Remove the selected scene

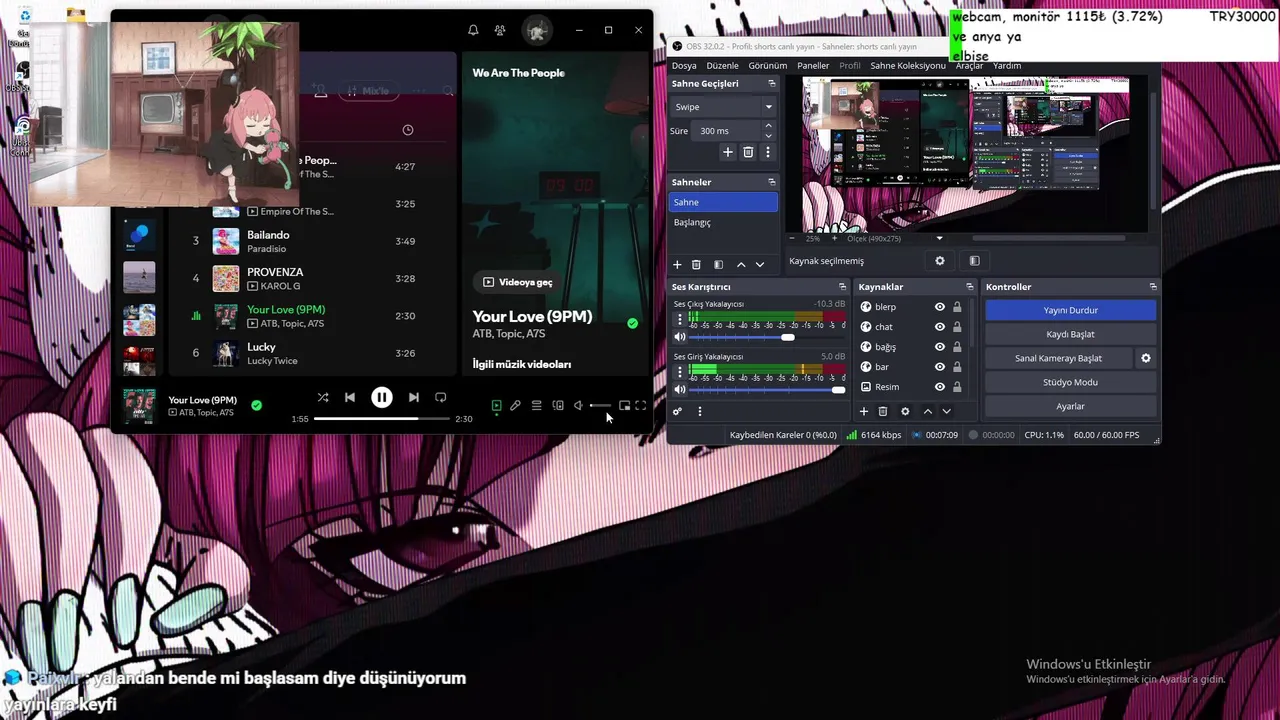[696, 264]
